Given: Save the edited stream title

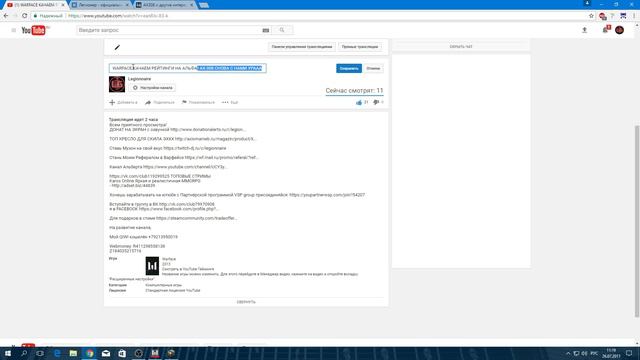Looking at the screenshot, I should [x=349, y=69].
